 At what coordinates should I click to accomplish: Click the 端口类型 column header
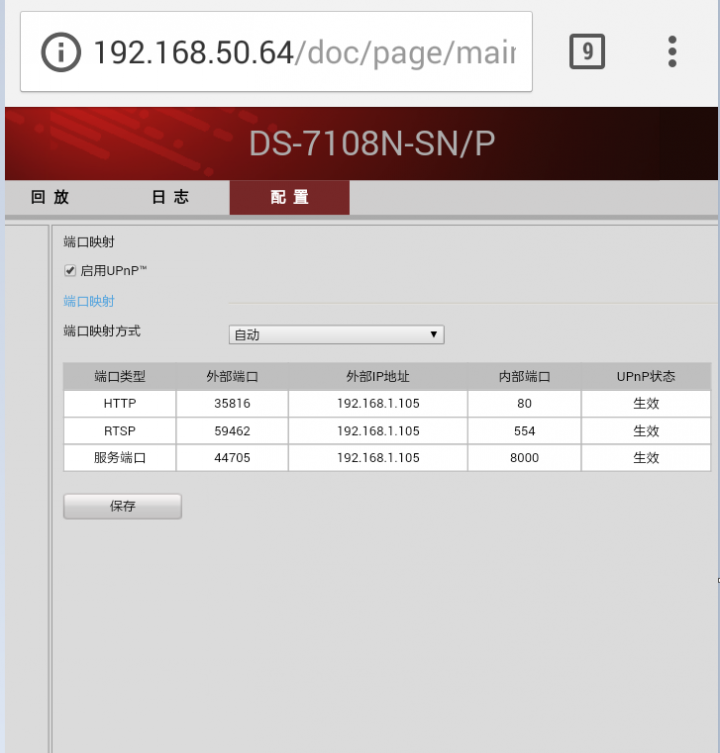tap(120, 376)
